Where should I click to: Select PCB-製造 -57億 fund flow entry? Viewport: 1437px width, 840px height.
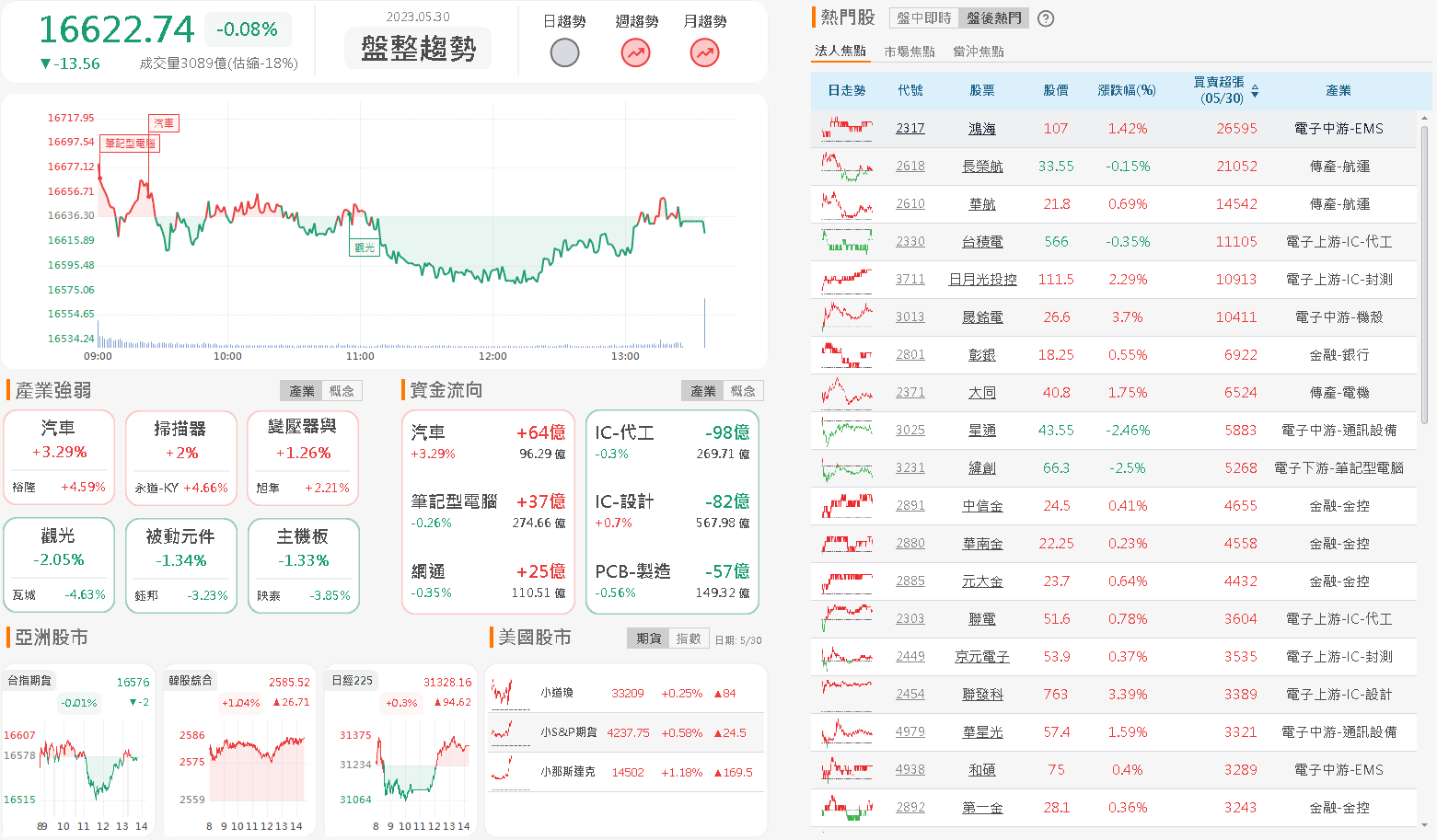coord(672,581)
